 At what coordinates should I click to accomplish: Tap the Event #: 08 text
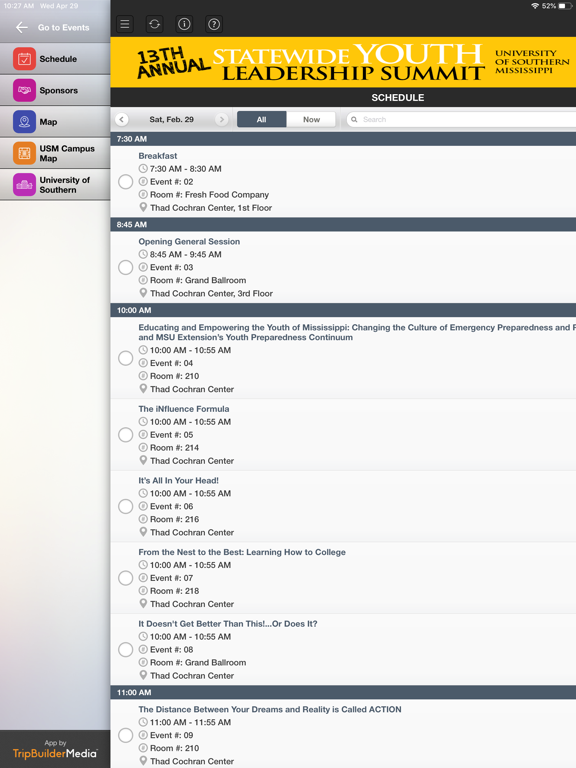(171, 649)
